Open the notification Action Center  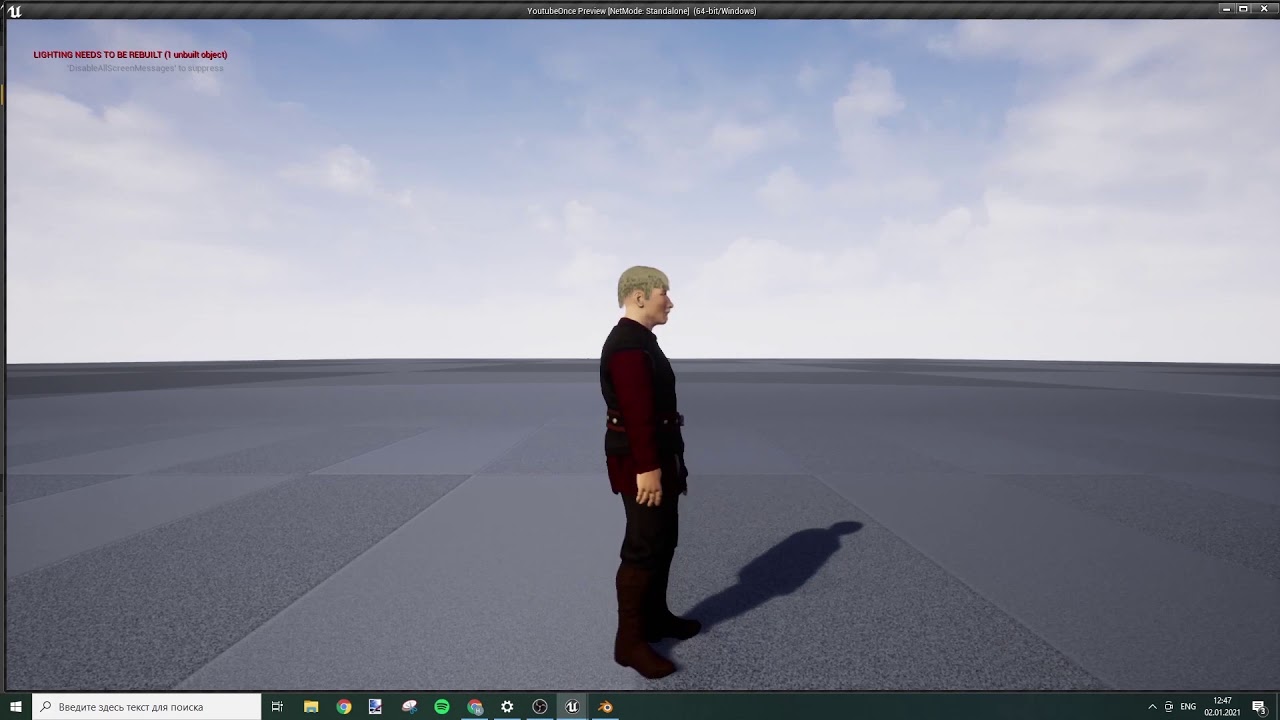(1260, 706)
